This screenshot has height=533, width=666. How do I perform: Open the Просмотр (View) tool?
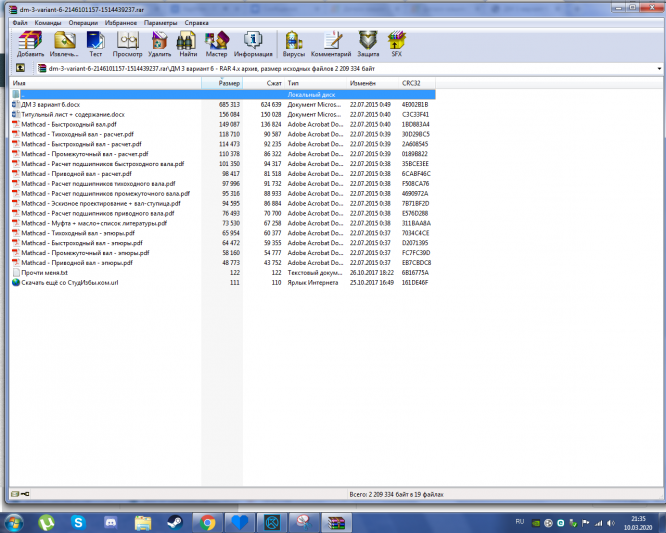[x=127, y=43]
